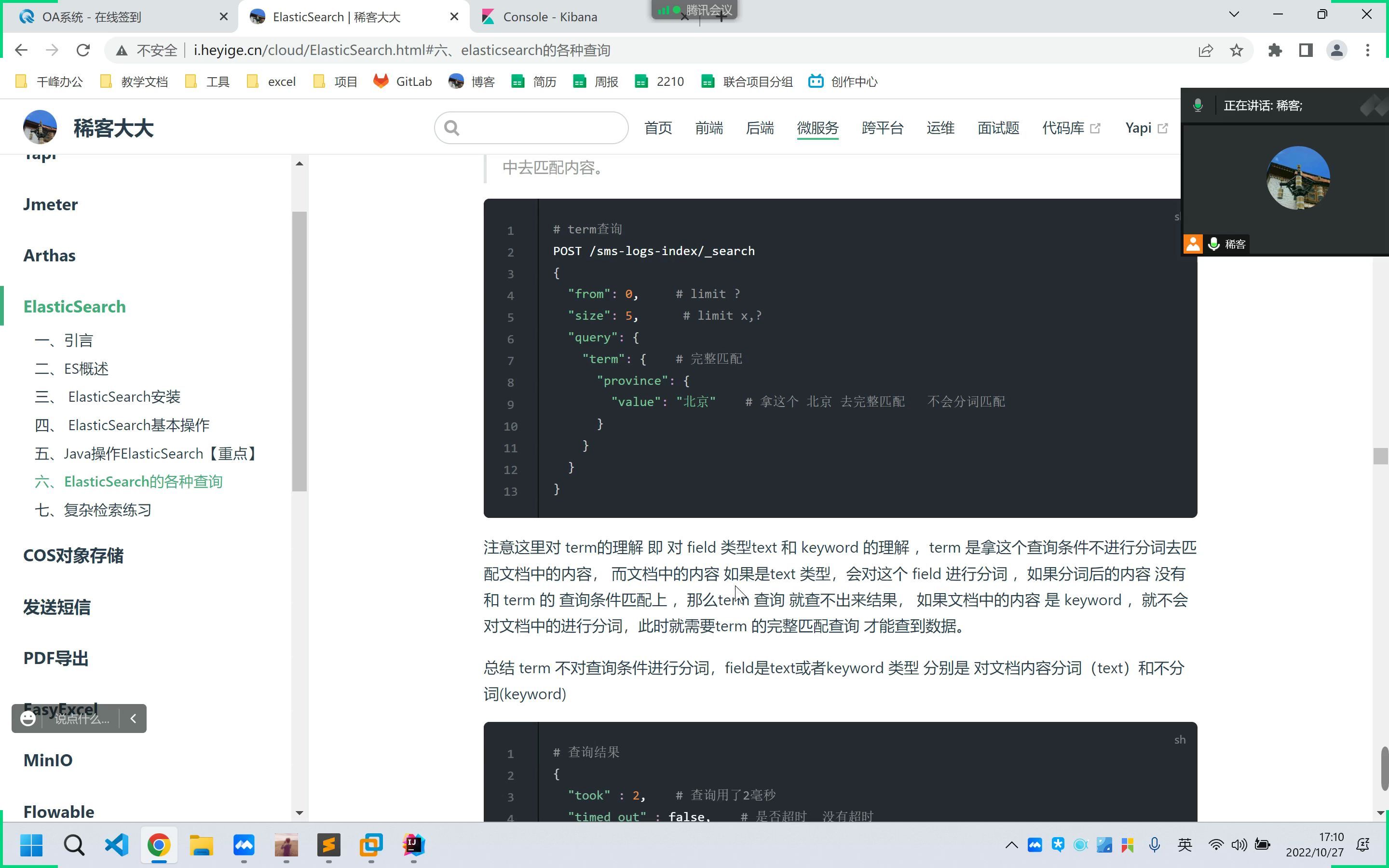Go to 七、复杂检索练习 sidebar link

coord(93,510)
